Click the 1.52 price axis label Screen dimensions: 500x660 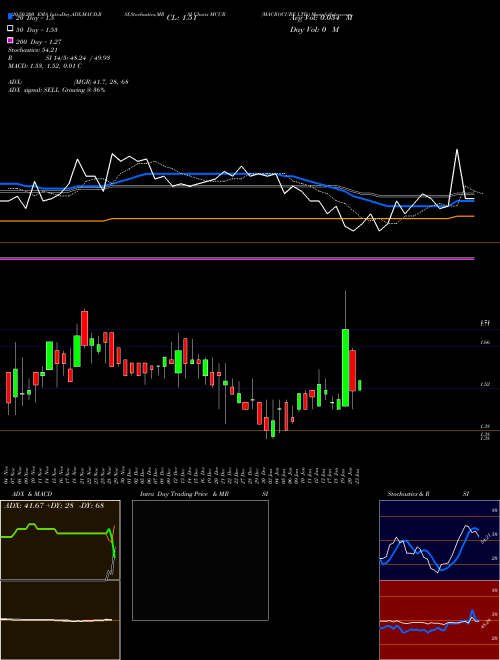(x=485, y=384)
